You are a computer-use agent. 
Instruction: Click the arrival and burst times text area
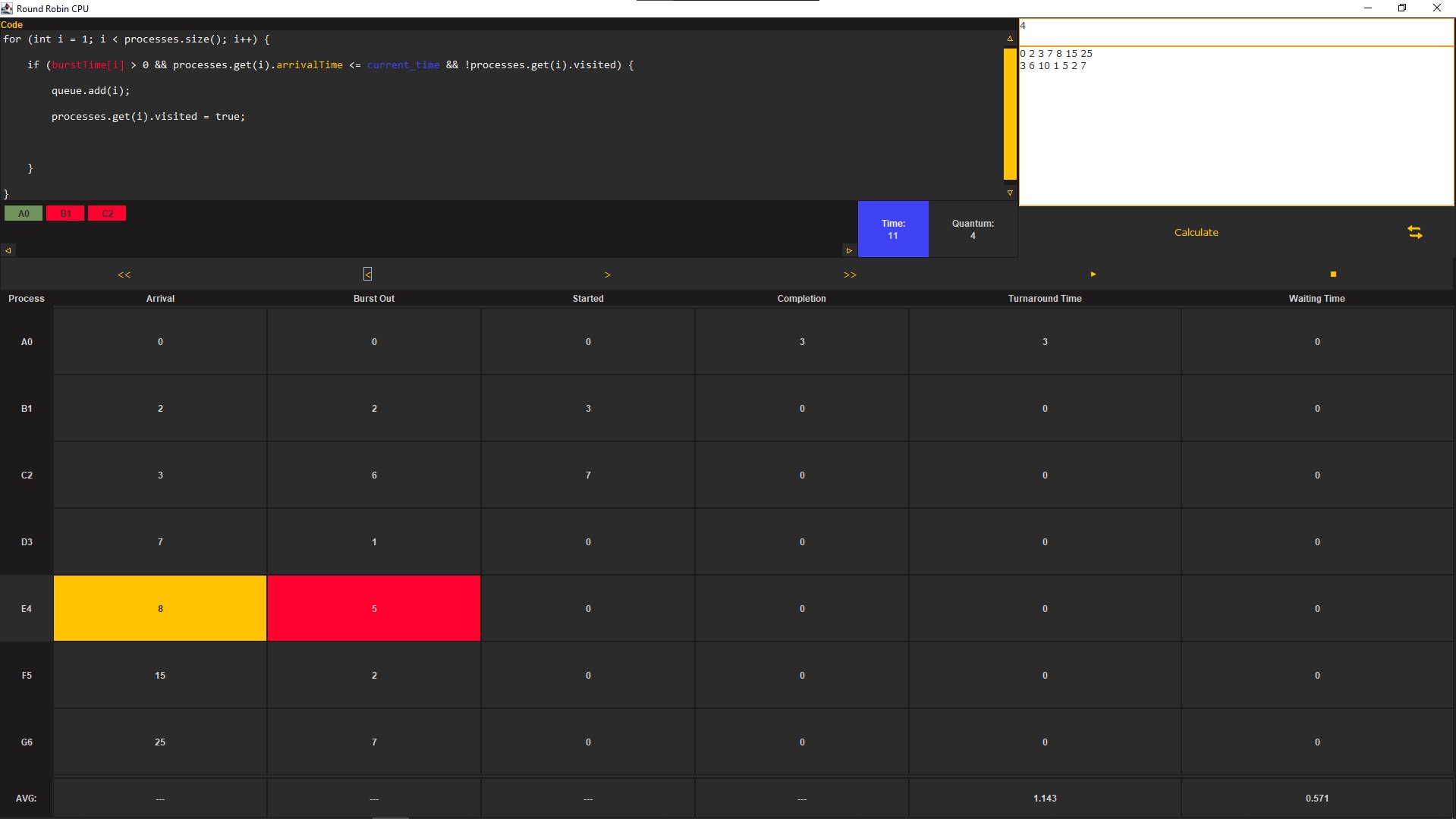[1236, 126]
